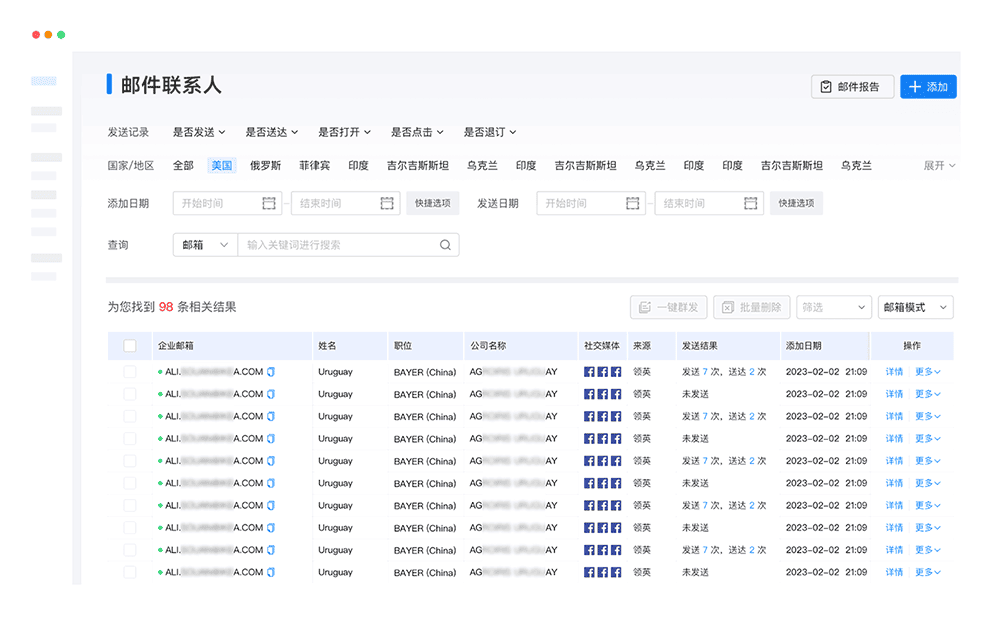This screenshot has width=1000, height=629.
Task: Toggle the select-all checkbox in table header
Action: coord(130,346)
